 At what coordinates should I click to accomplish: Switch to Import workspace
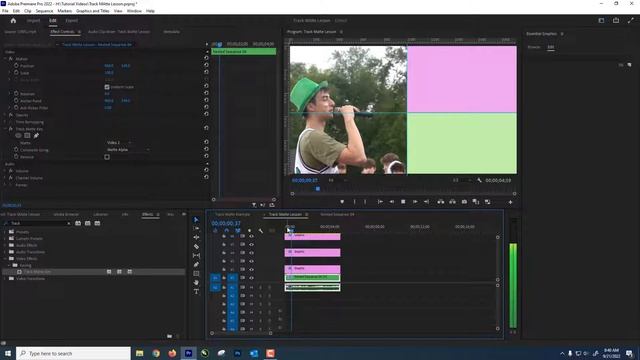(x=33, y=20)
